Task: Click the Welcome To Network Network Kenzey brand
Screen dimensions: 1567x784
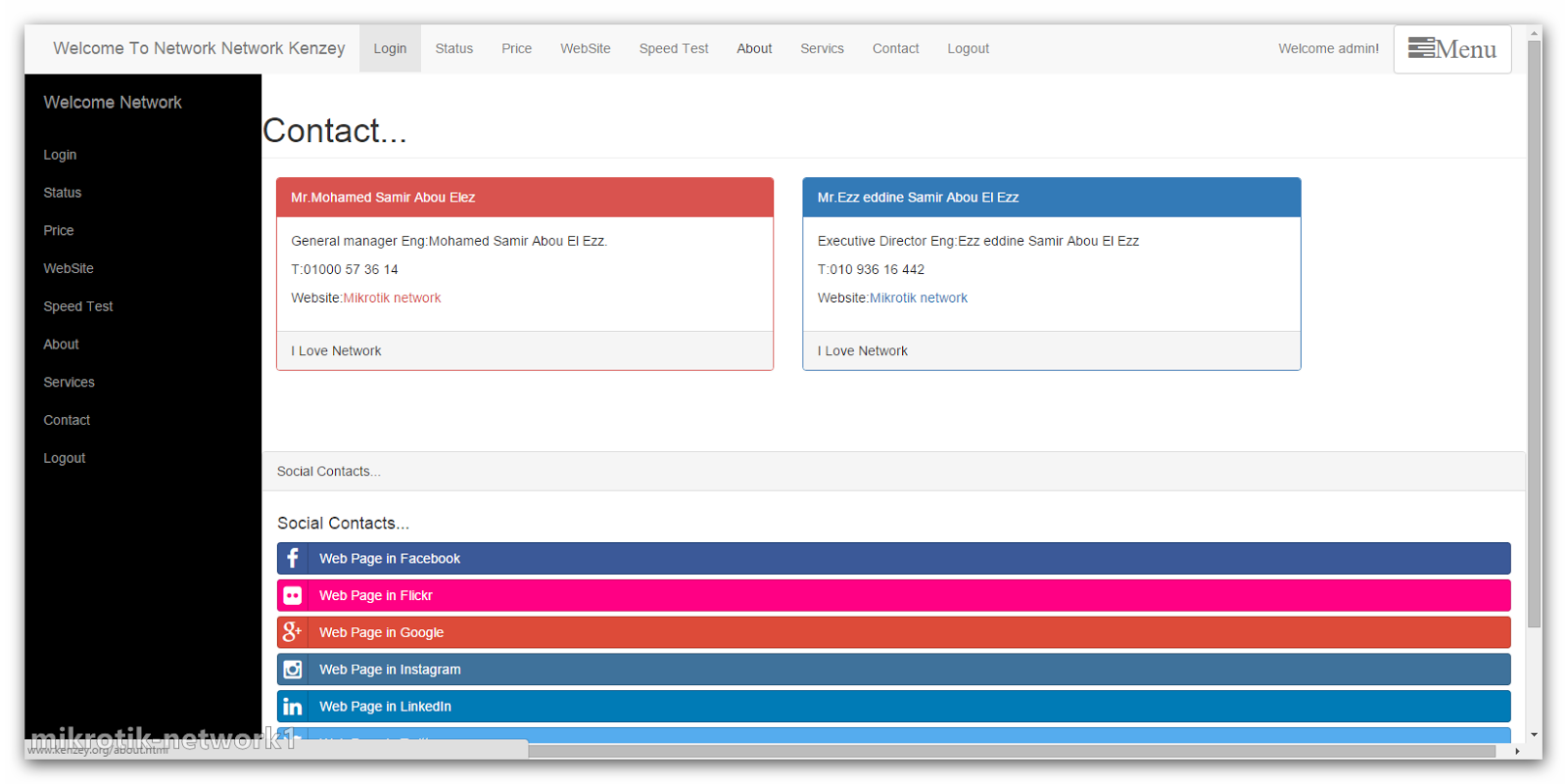Action: tap(199, 49)
